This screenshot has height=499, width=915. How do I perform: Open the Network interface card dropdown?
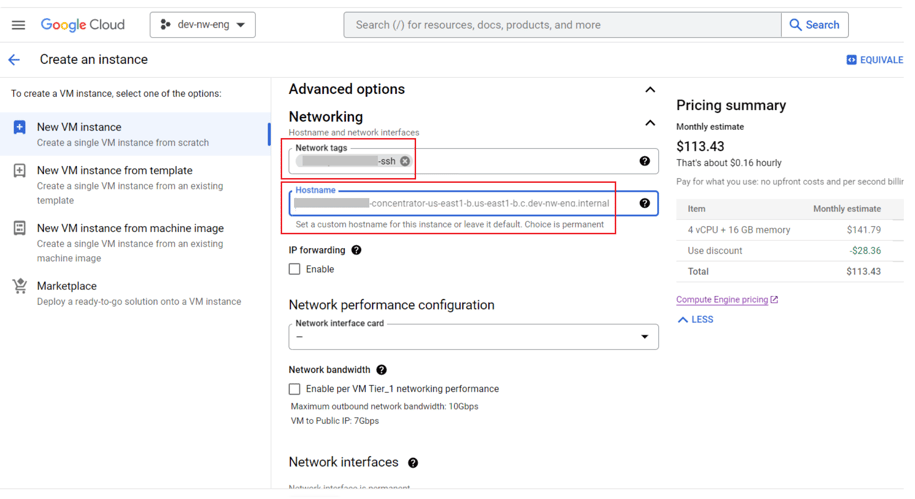(x=473, y=337)
